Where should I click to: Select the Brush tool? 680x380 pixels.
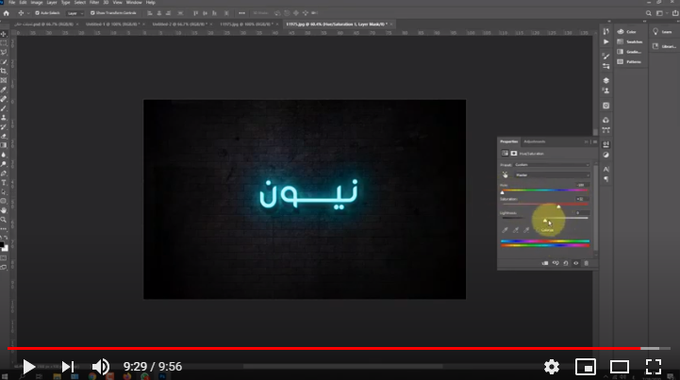click(4, 108)
